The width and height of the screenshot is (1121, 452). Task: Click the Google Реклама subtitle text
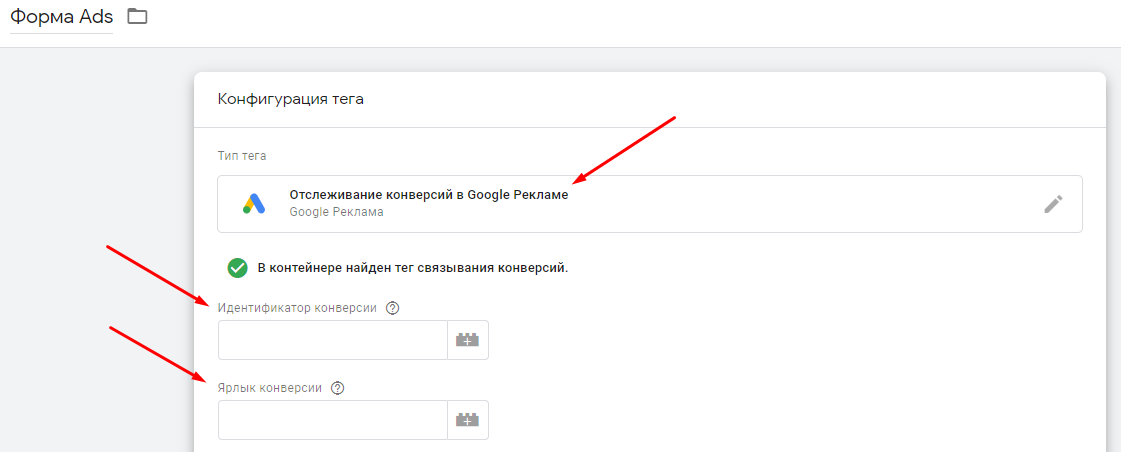(336, 212)
